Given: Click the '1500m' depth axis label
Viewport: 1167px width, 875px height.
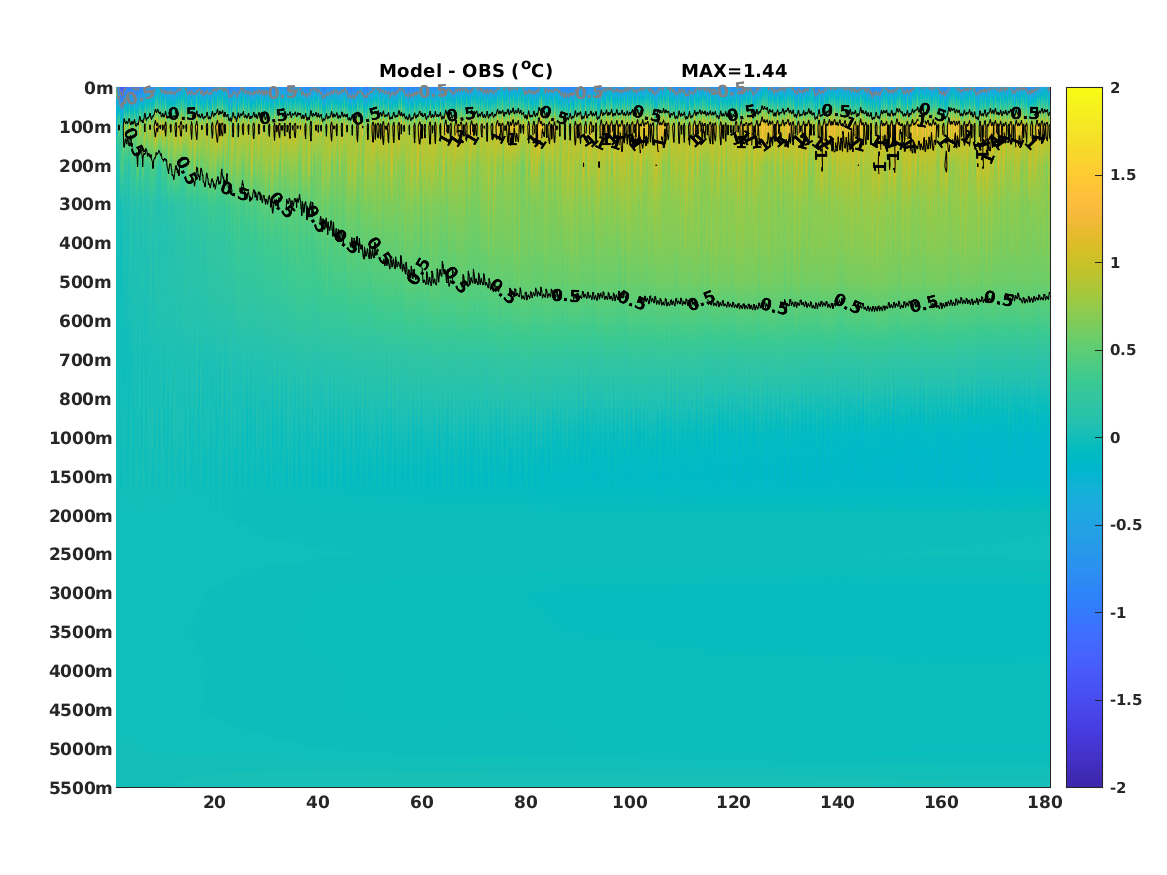Looking at the screenshot, I should [81, 477].
